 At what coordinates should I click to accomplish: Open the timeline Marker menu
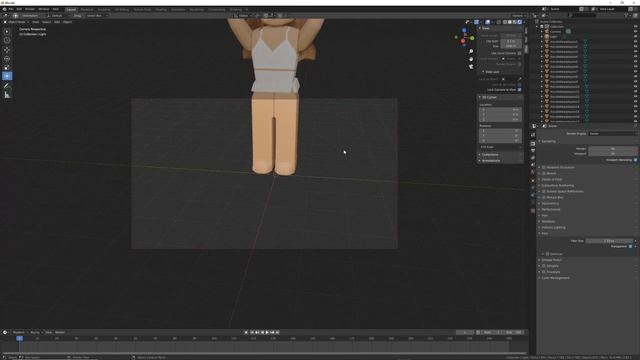click(x=60, y=332)
